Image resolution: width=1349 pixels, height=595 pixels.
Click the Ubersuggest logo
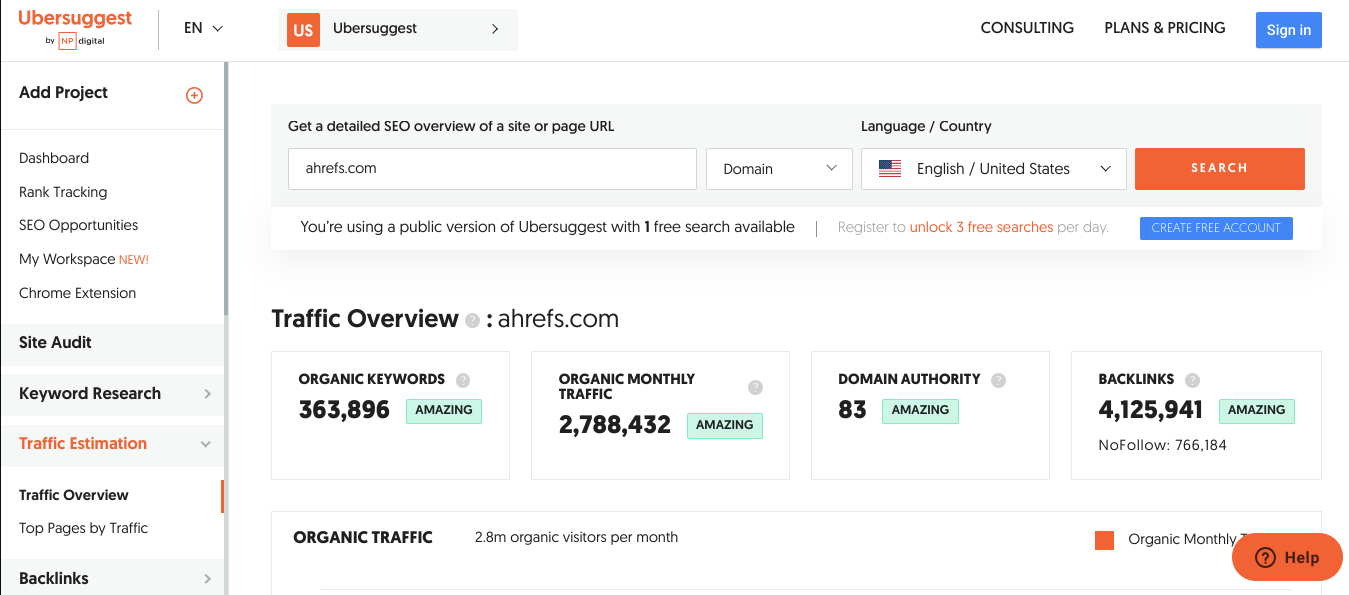click(x=75, y=28)
